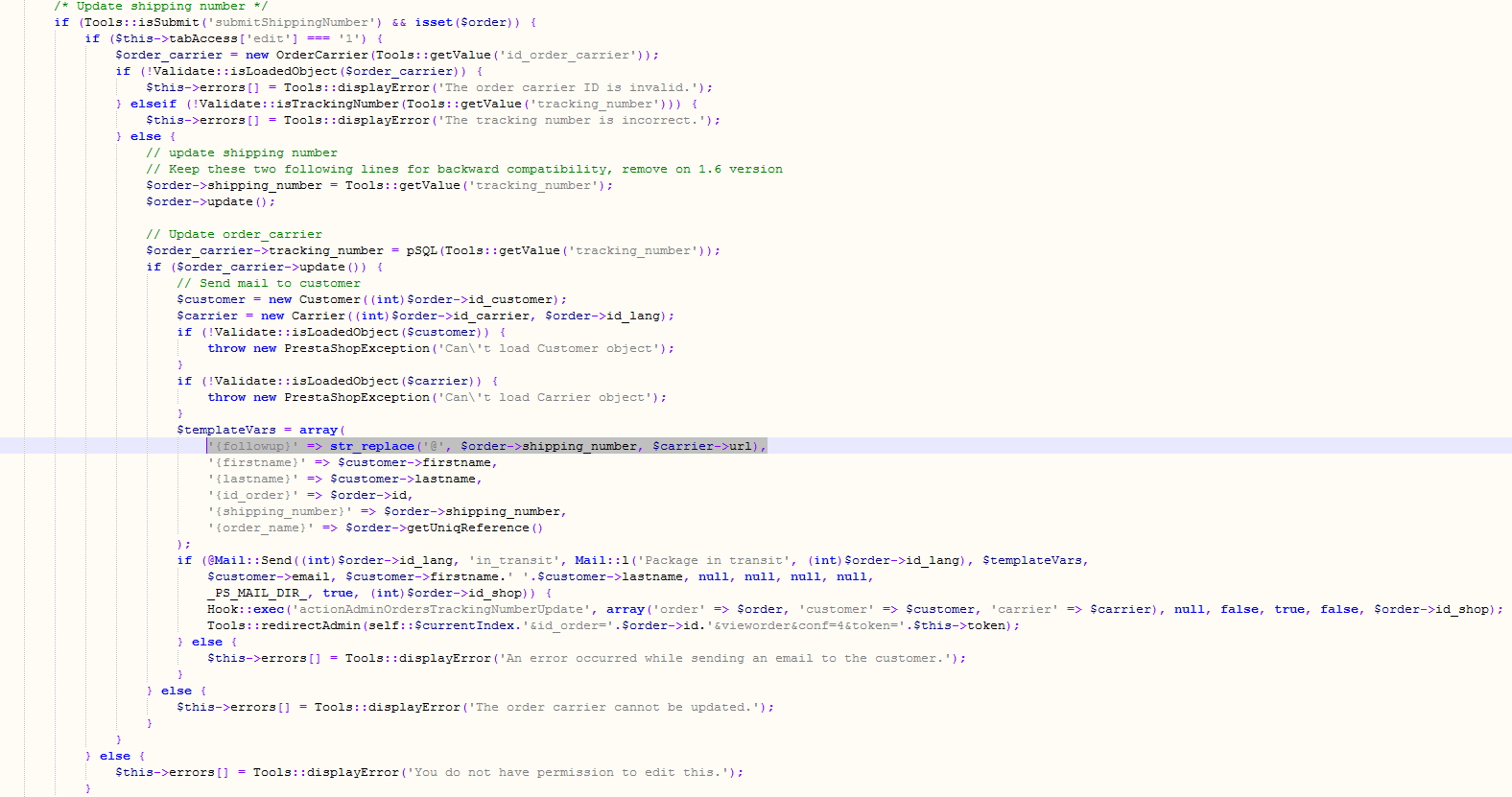Image resolution: width=1512 pixels, height=797 pixels.
Task: Click the '_PS_MAIL_DIR_' constant
Action: [x=257, y=593]
